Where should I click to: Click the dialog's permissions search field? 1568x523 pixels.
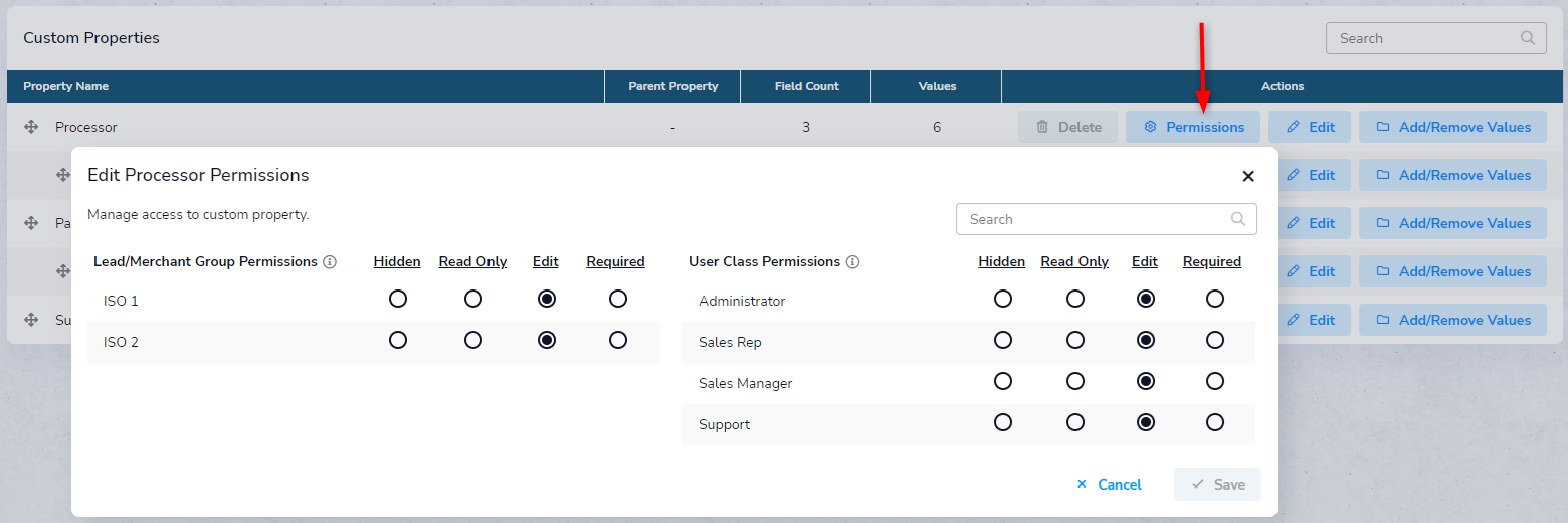tap(1106, 219)
